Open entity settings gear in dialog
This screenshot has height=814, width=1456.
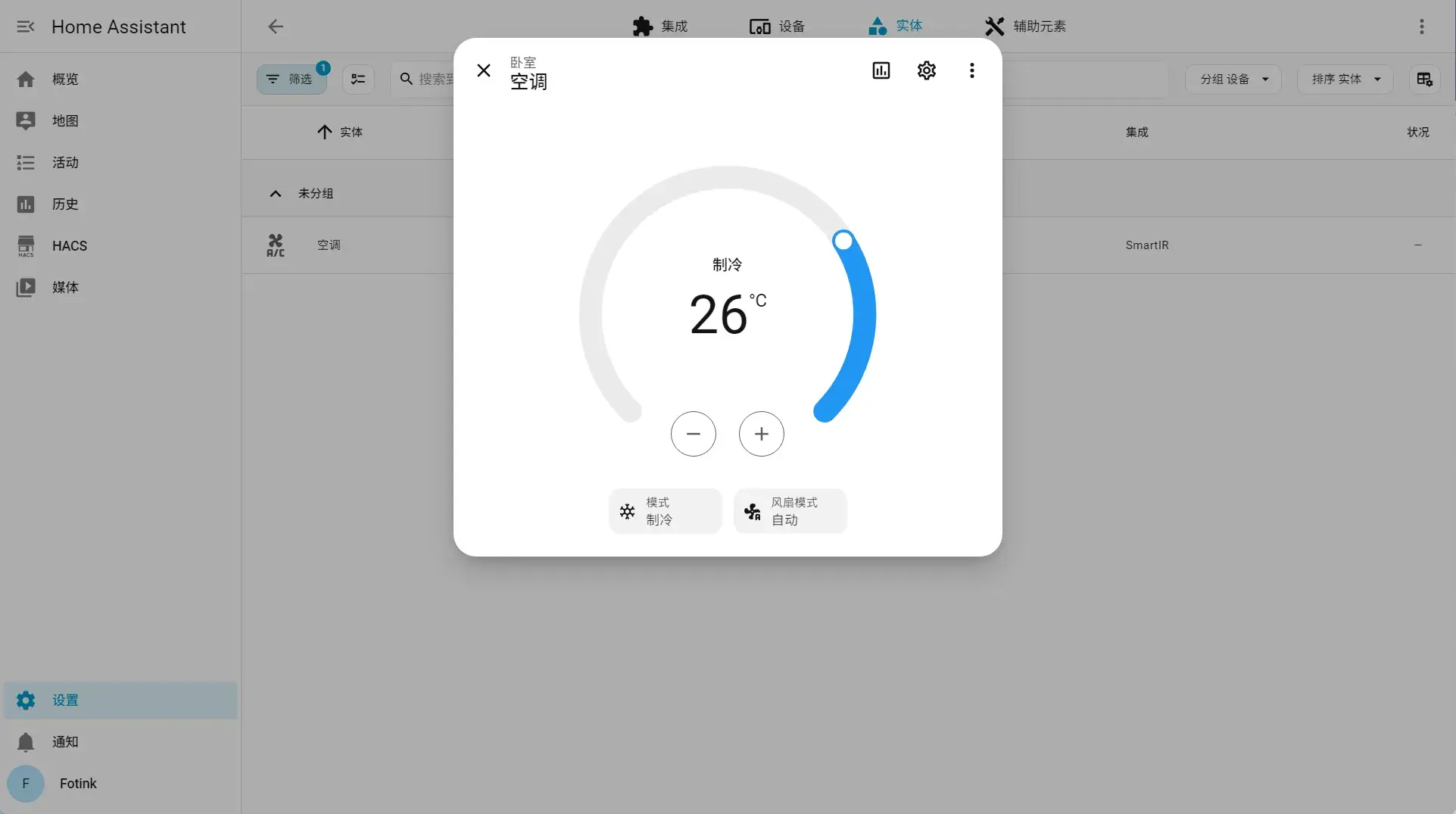pos(926,70)
